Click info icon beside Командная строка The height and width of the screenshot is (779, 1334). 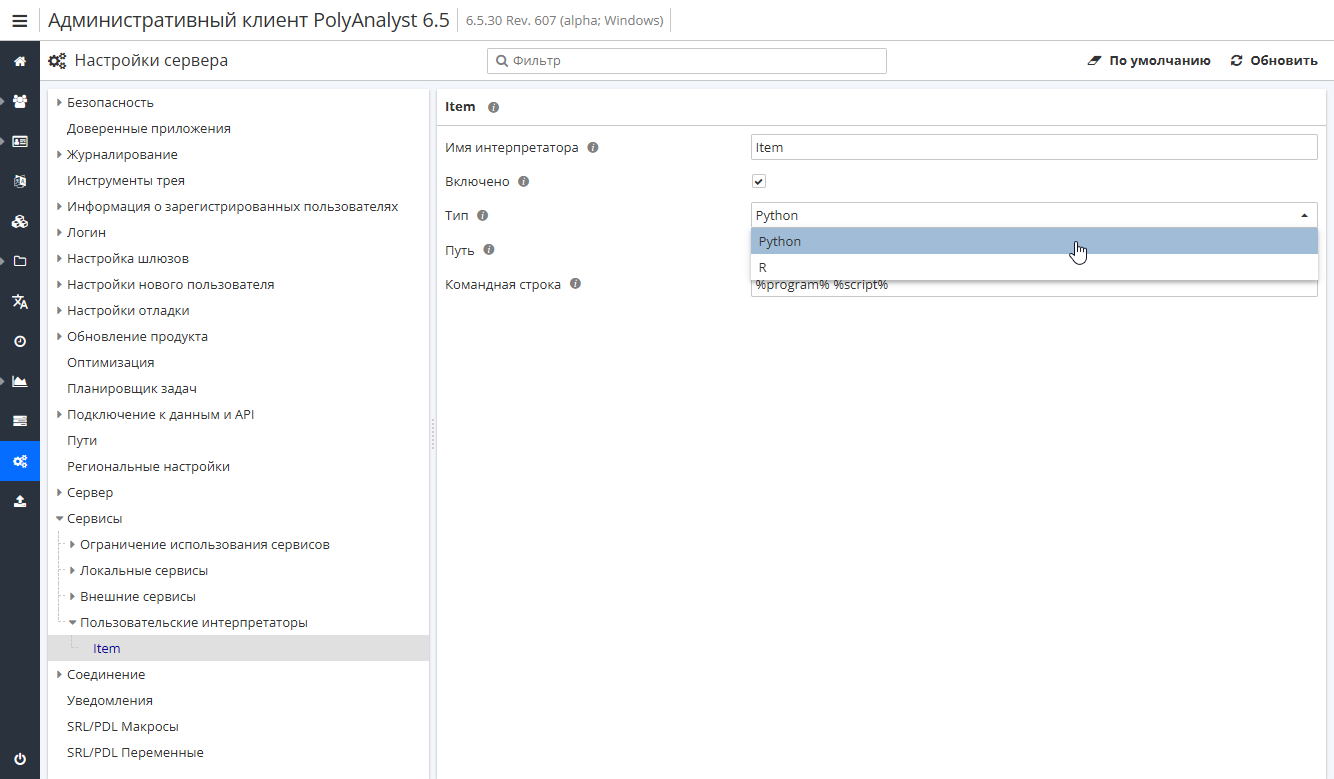[x=575, y=283]
